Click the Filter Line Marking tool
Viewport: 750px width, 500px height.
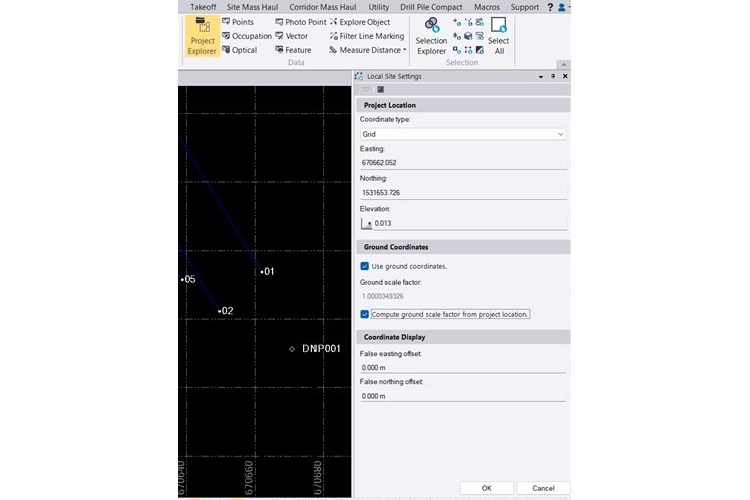pos(366,36)
